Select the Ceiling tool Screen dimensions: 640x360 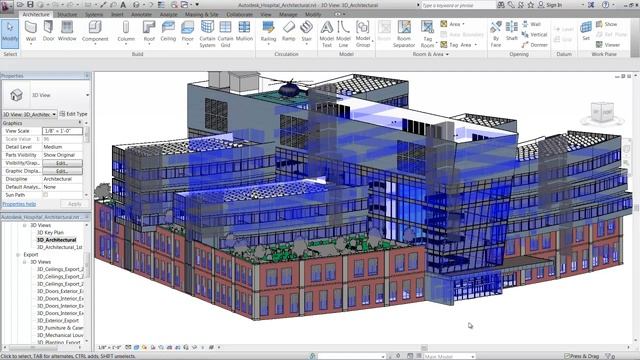click(x=168, y=31)
